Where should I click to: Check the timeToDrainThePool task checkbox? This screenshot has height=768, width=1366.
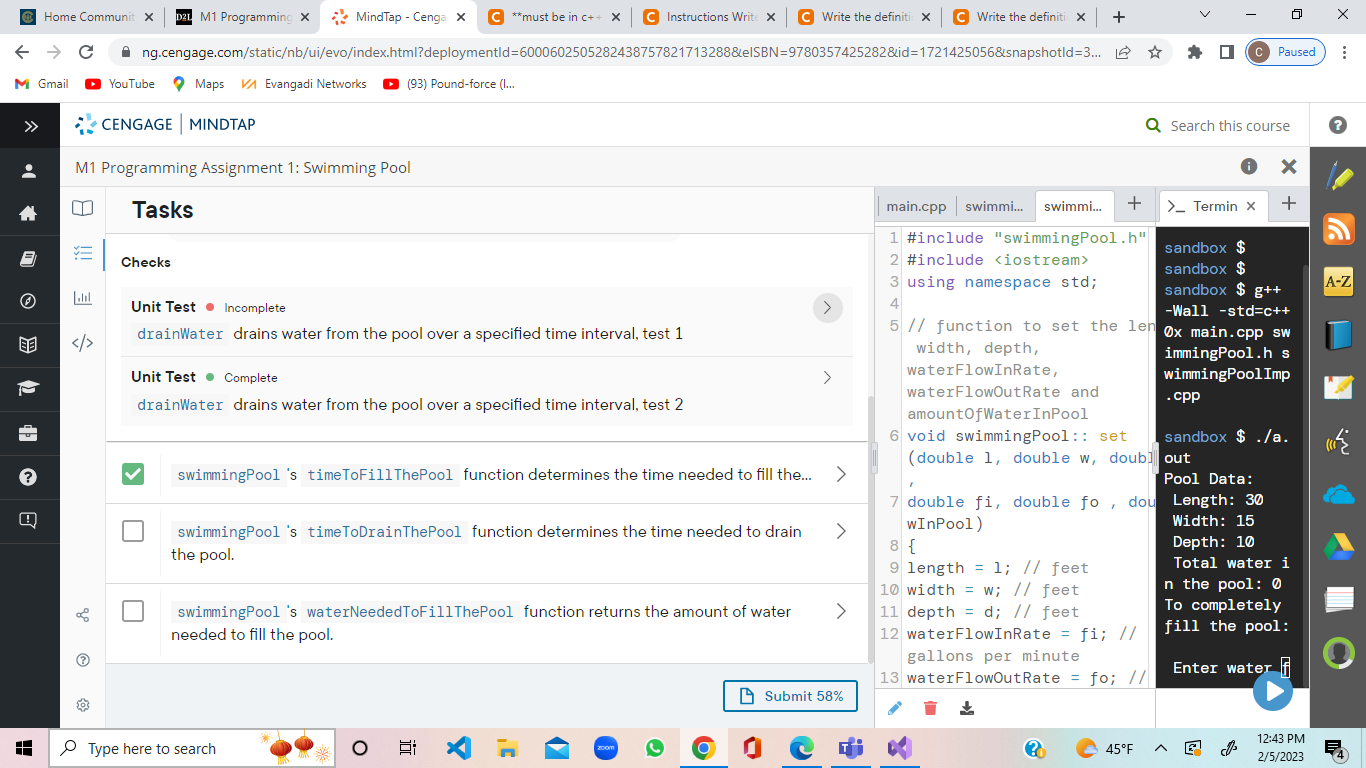[133, 531]
